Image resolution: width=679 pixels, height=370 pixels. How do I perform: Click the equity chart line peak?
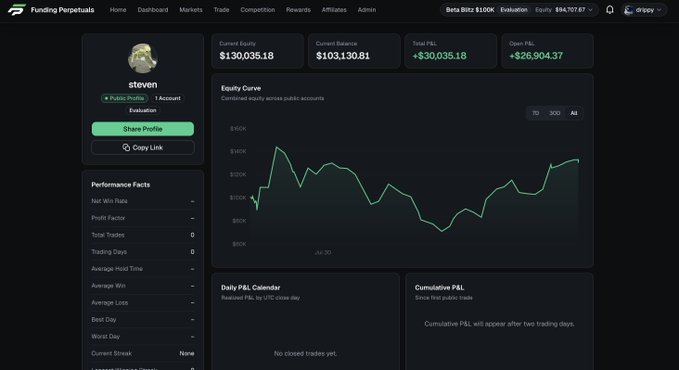pyautogui.click(x=276, y=147)
